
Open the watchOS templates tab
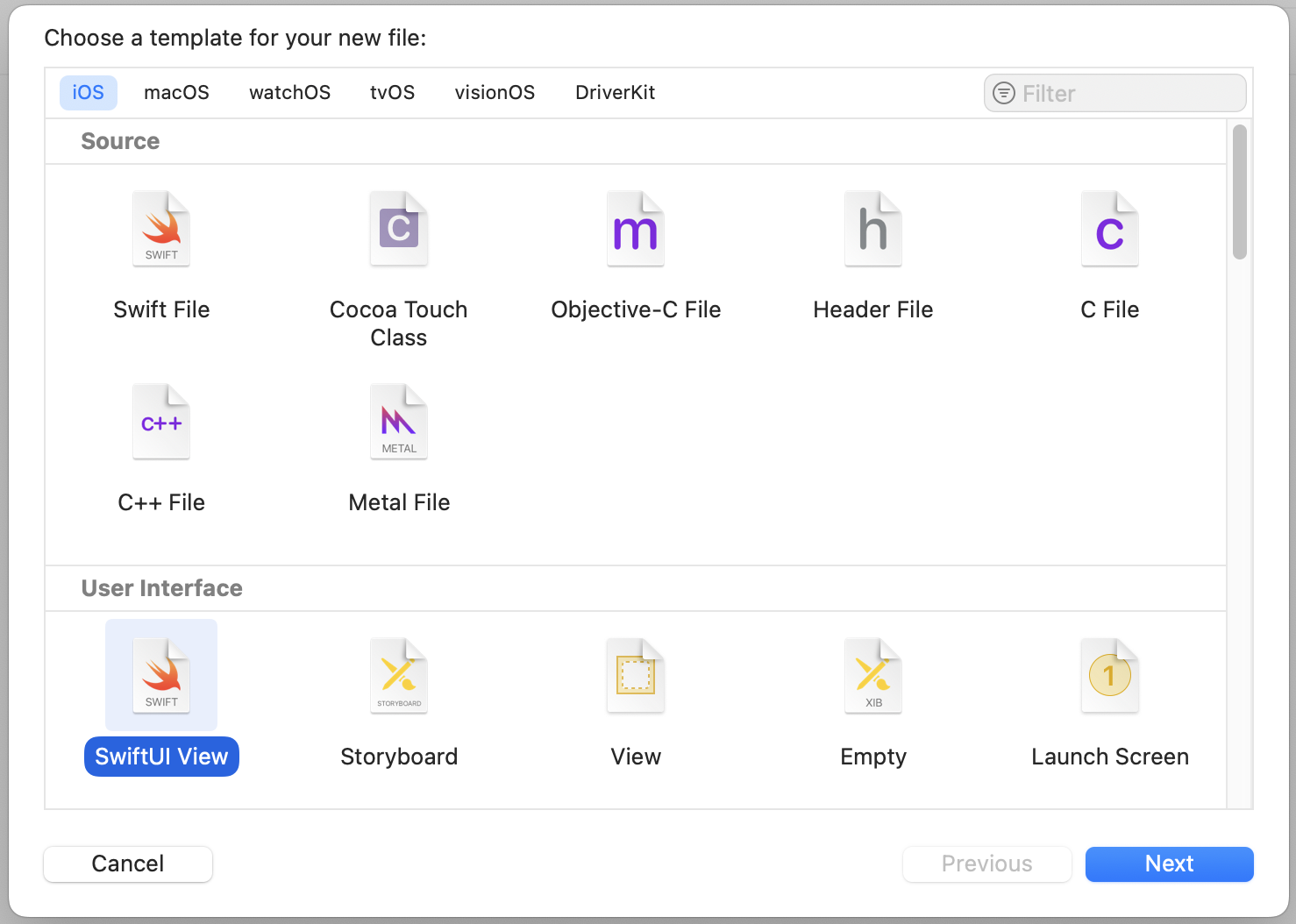coord(290,93)
